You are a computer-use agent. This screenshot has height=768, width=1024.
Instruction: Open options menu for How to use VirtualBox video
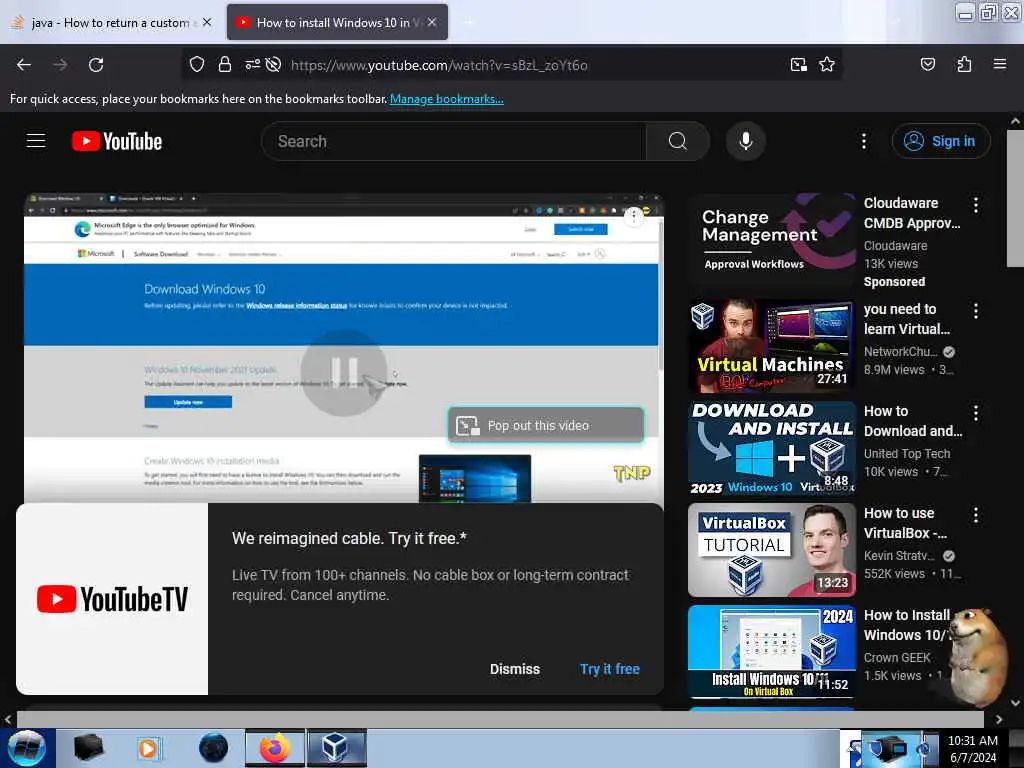976,515
